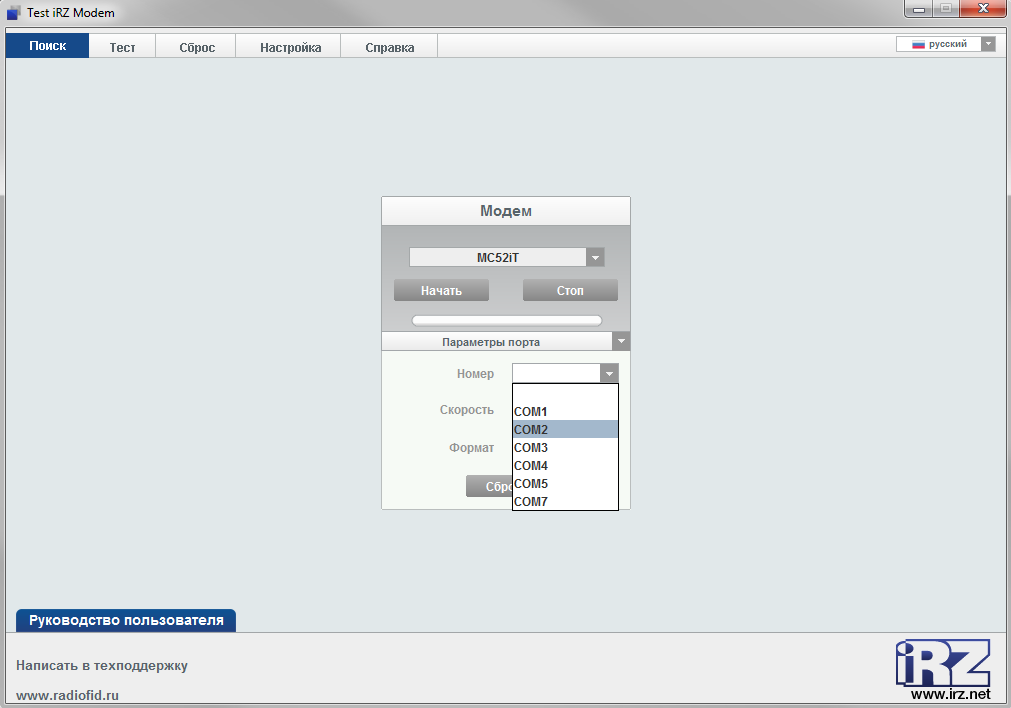The image size is (1011, 708).
Task: Collapse the Параметры порта section arrow
Action: pyautogui.click(x=621, y=342)
